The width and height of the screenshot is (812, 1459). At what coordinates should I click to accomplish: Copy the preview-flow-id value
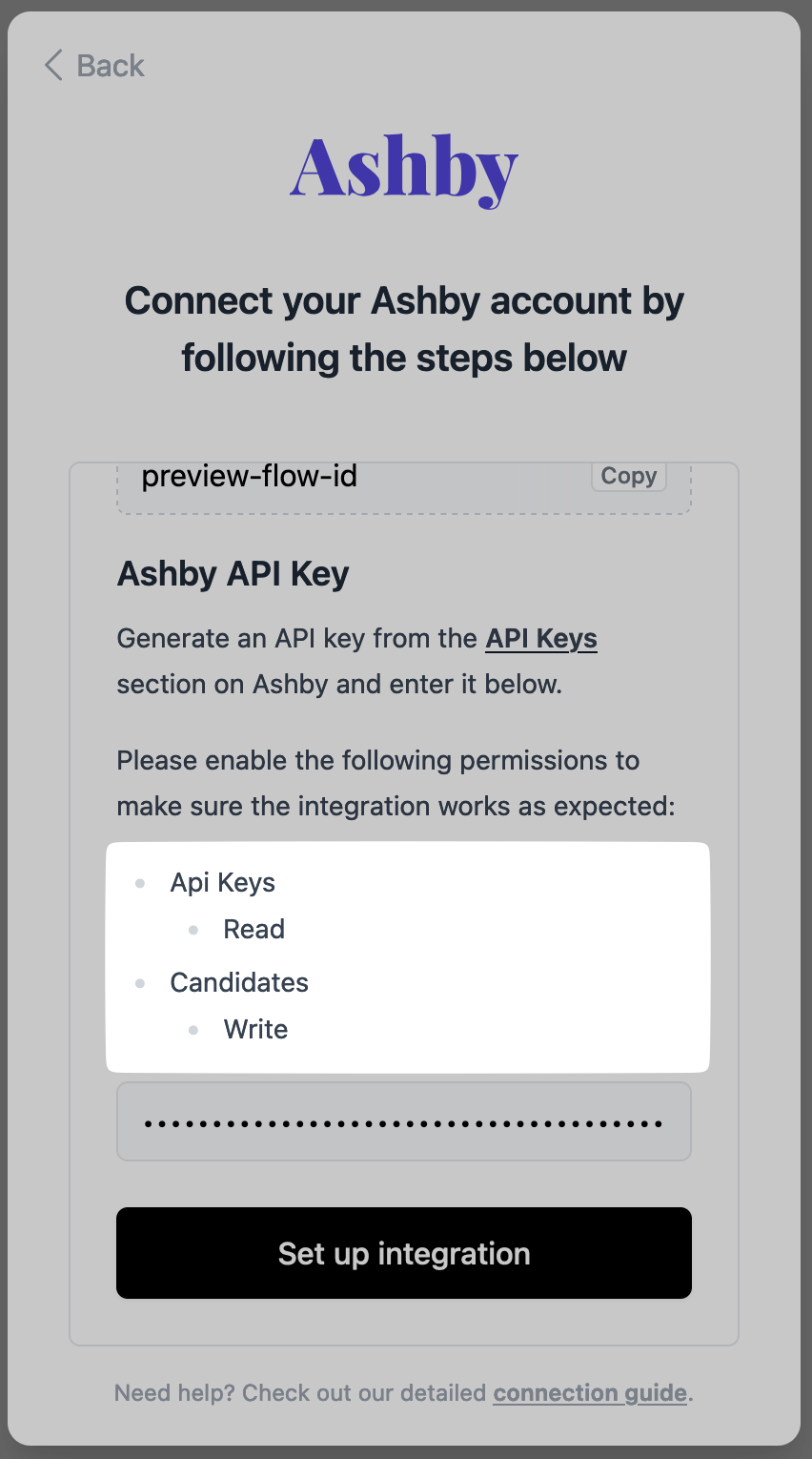tap(628, 476)
